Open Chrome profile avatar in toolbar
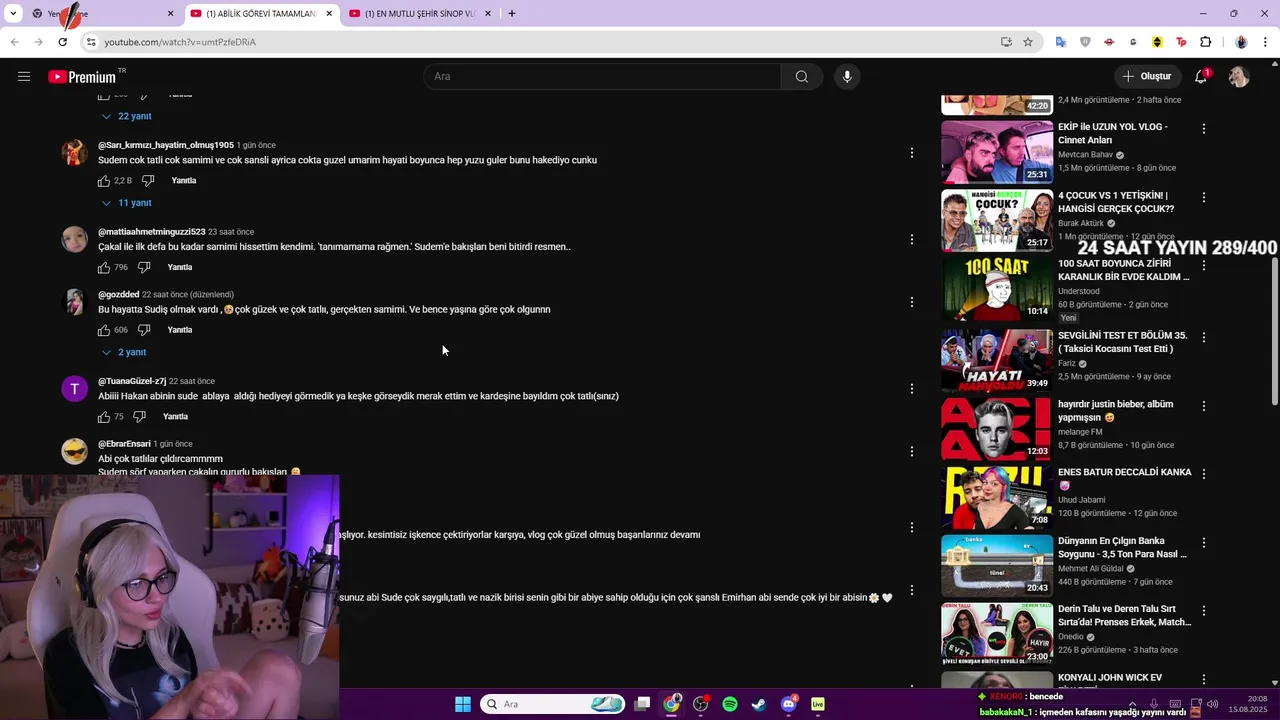The width and height of the screenshot is (1280, 720). coord(1241,42)
